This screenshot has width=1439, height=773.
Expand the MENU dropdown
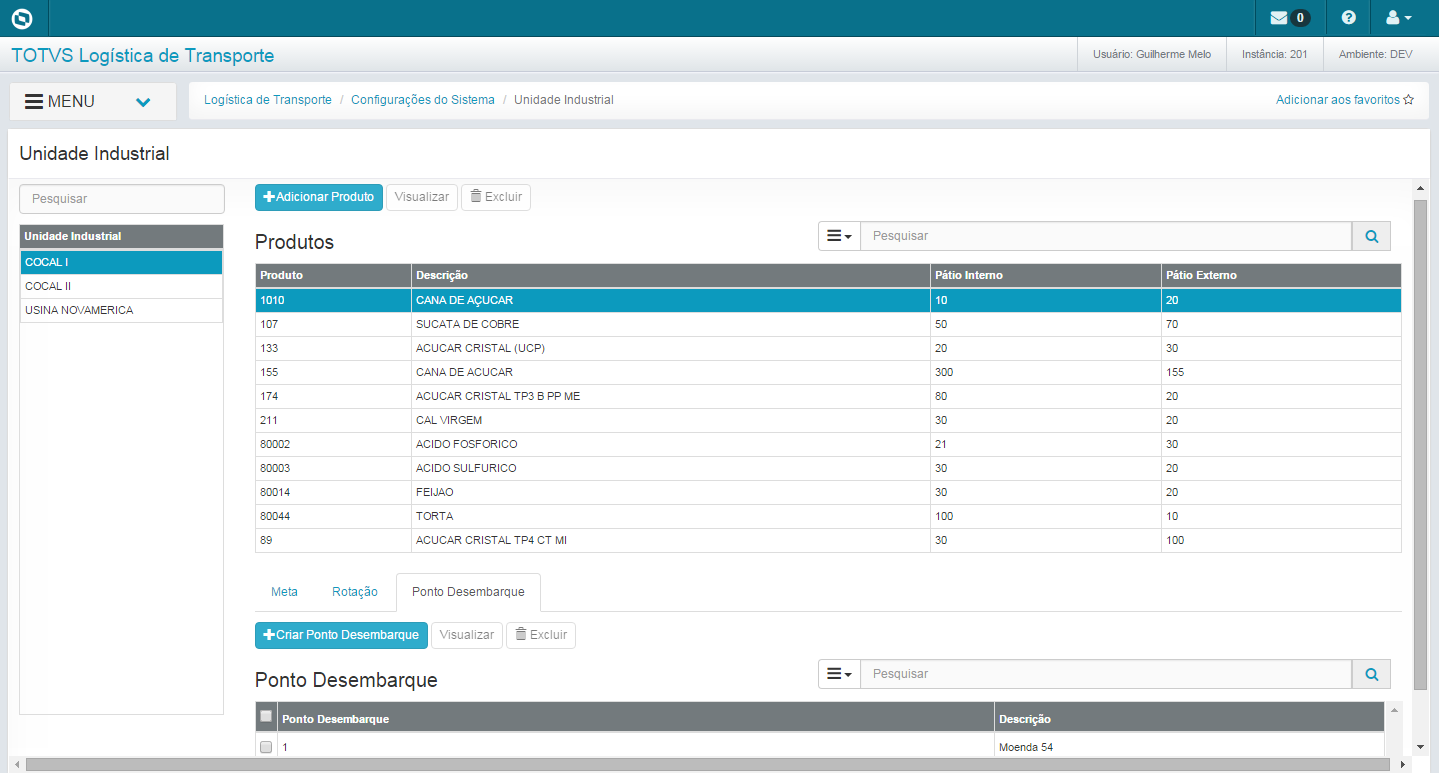[93, 102]
